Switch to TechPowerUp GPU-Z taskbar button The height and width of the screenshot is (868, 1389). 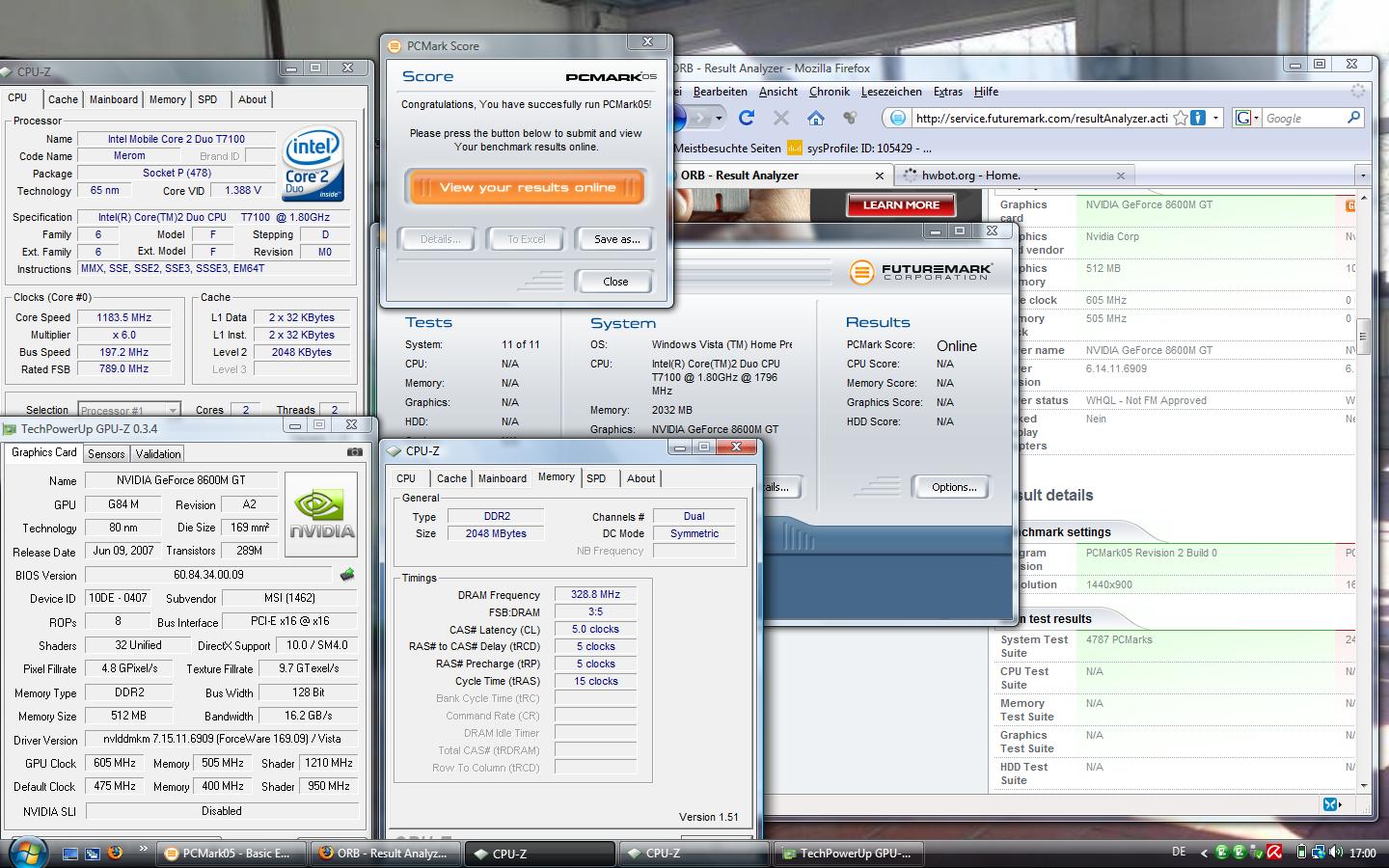tap(849, 854)
